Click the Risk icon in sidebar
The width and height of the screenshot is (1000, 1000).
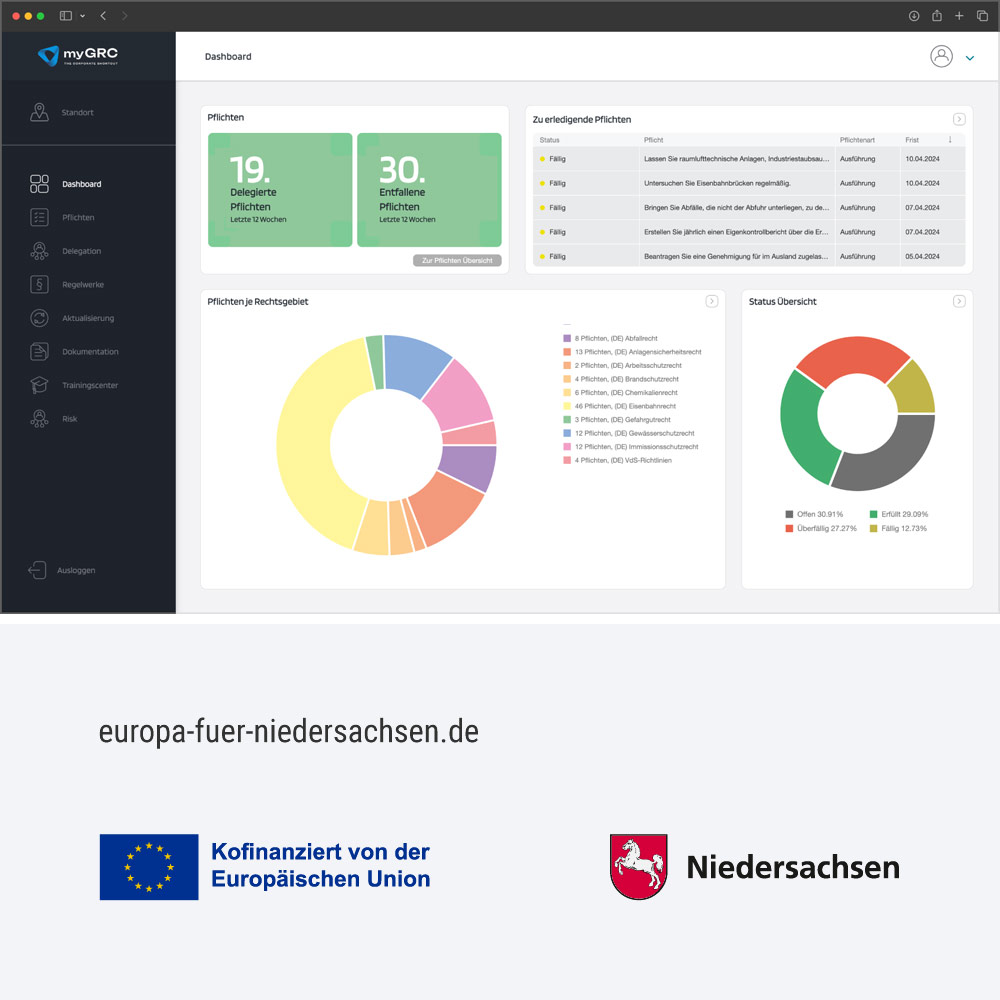pos(39,419)
